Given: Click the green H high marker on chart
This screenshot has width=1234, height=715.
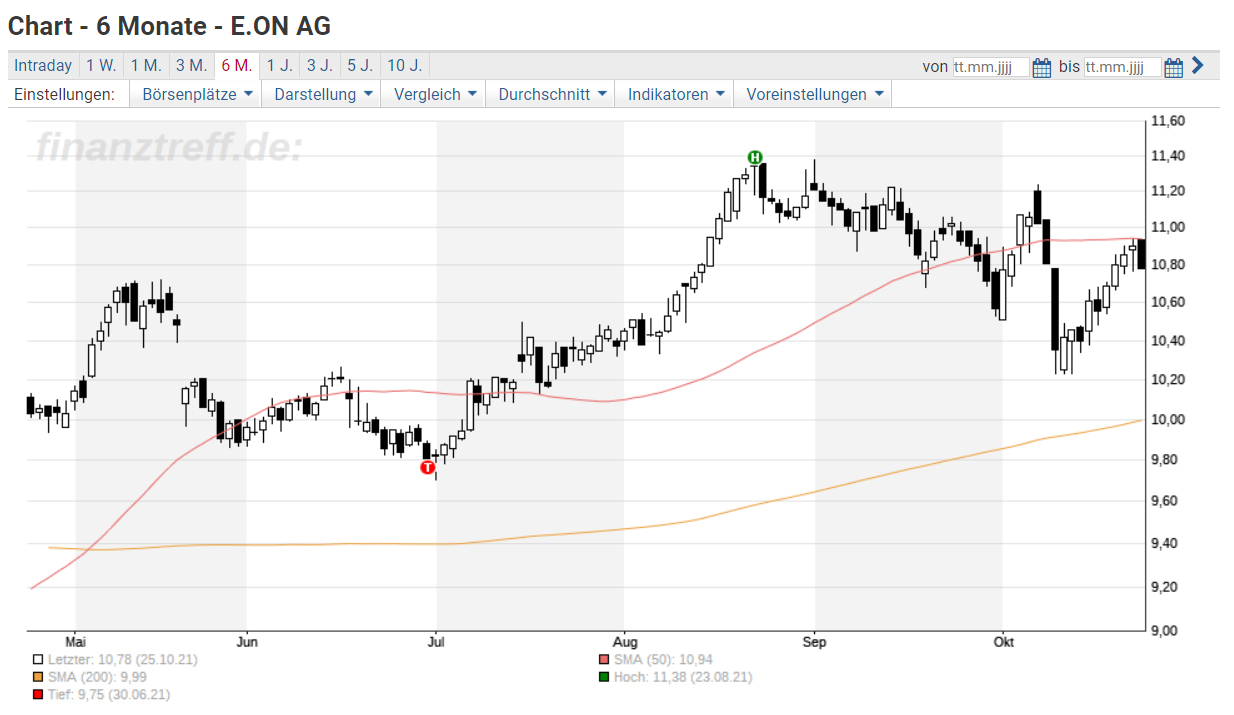Looking at the screenshot, I should [x=755, y=157].
